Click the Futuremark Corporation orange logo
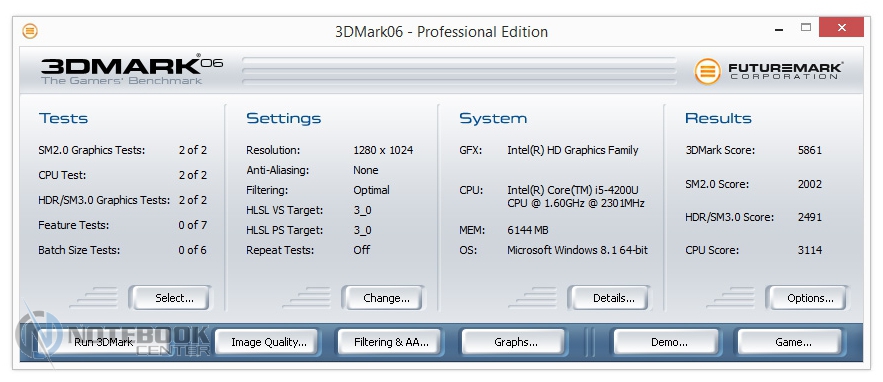 [707, 72]
